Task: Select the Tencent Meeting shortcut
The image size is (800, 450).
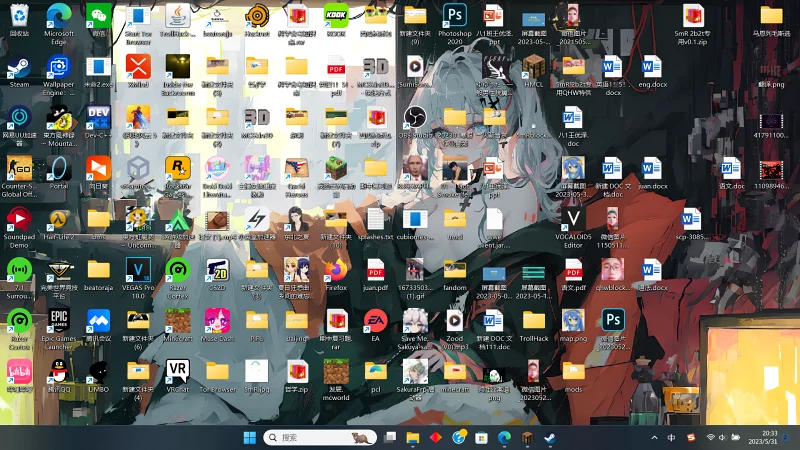Action: tap(98, 326)
